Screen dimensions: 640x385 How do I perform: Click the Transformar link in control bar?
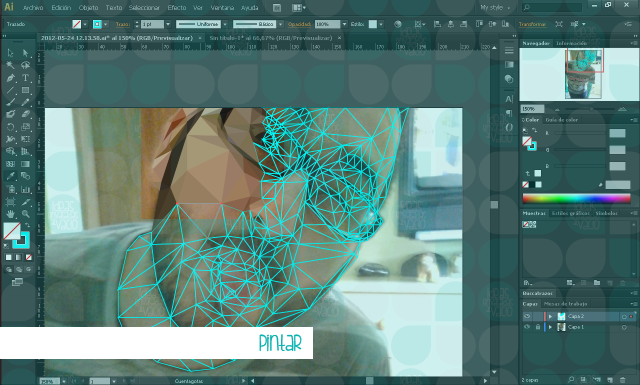[532, 24]
